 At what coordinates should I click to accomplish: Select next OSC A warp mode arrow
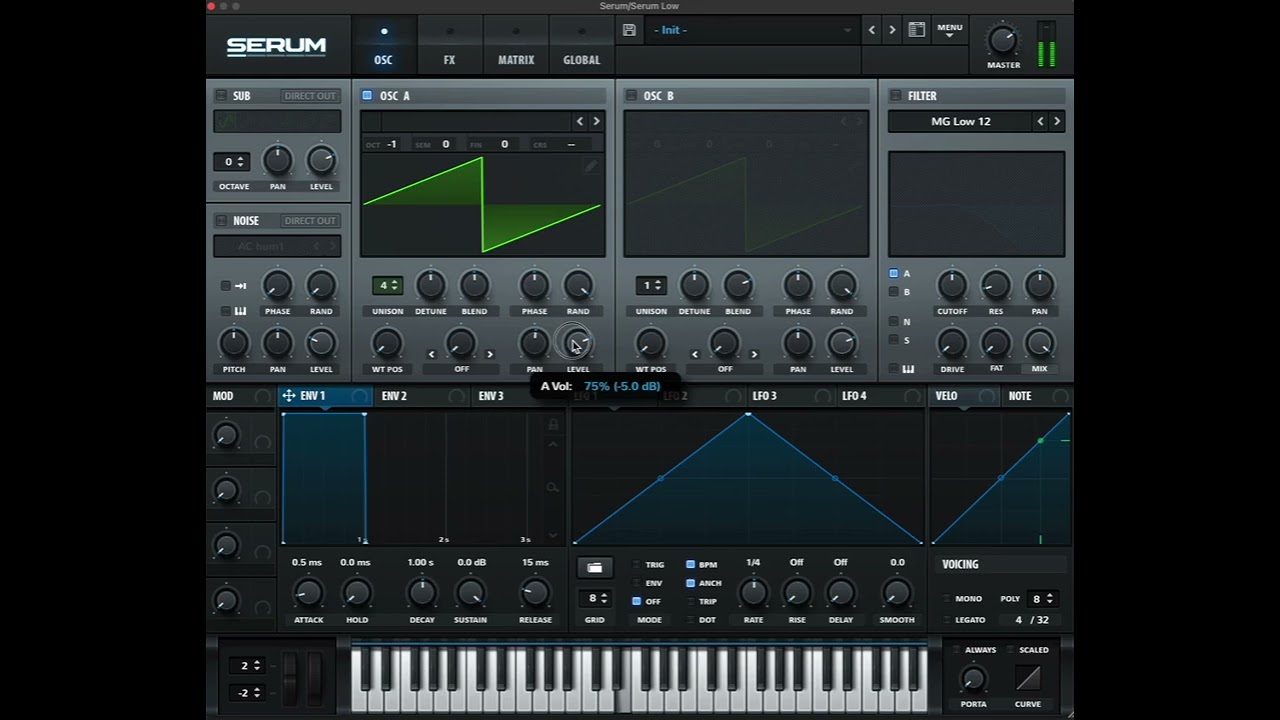[490, 354]
